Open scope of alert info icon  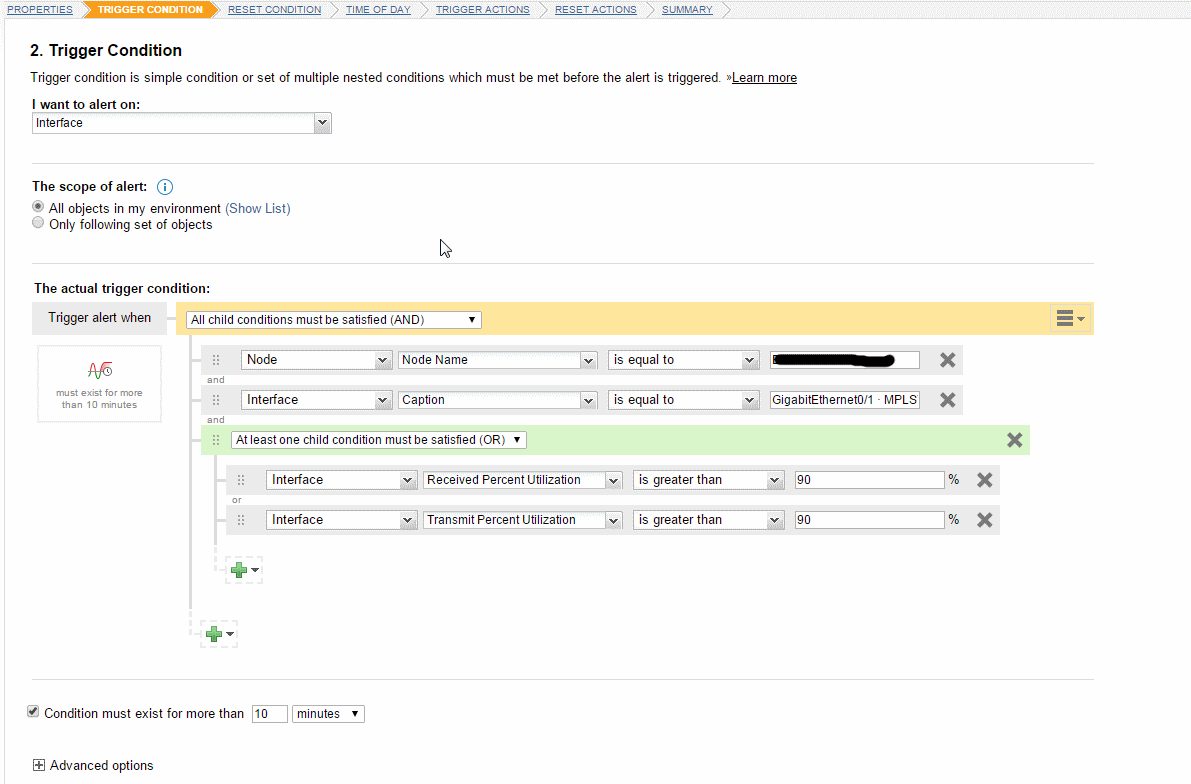point(165,187)
